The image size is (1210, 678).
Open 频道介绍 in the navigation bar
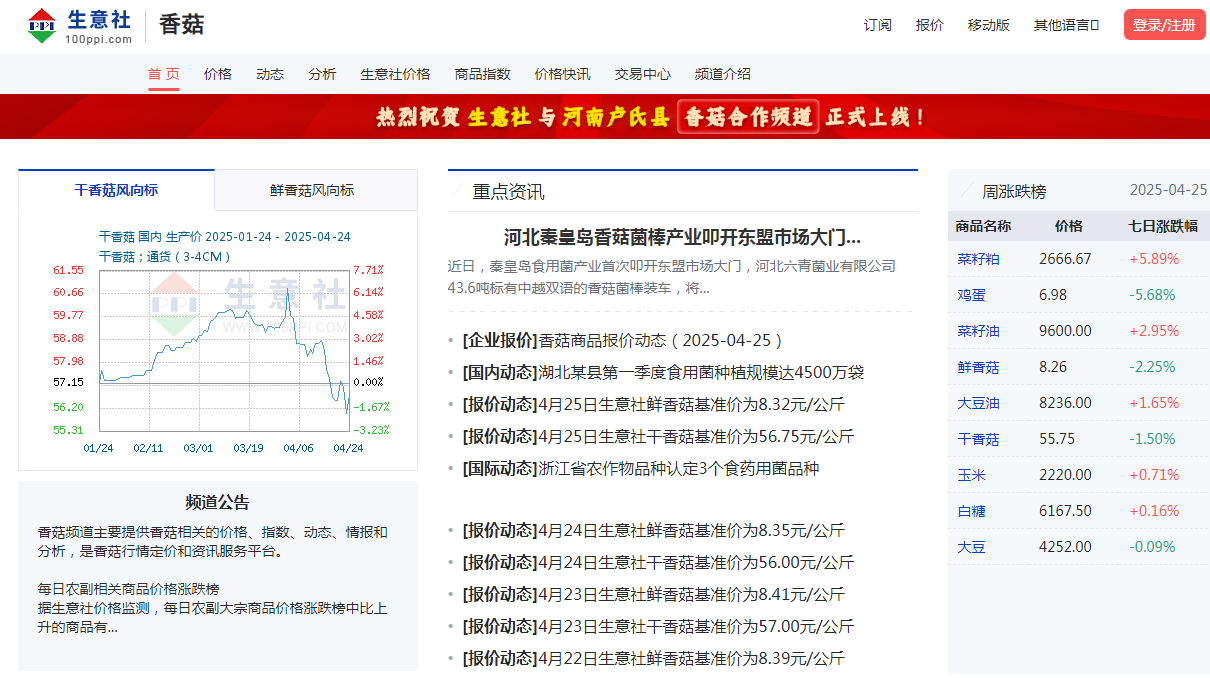(722, 74)
